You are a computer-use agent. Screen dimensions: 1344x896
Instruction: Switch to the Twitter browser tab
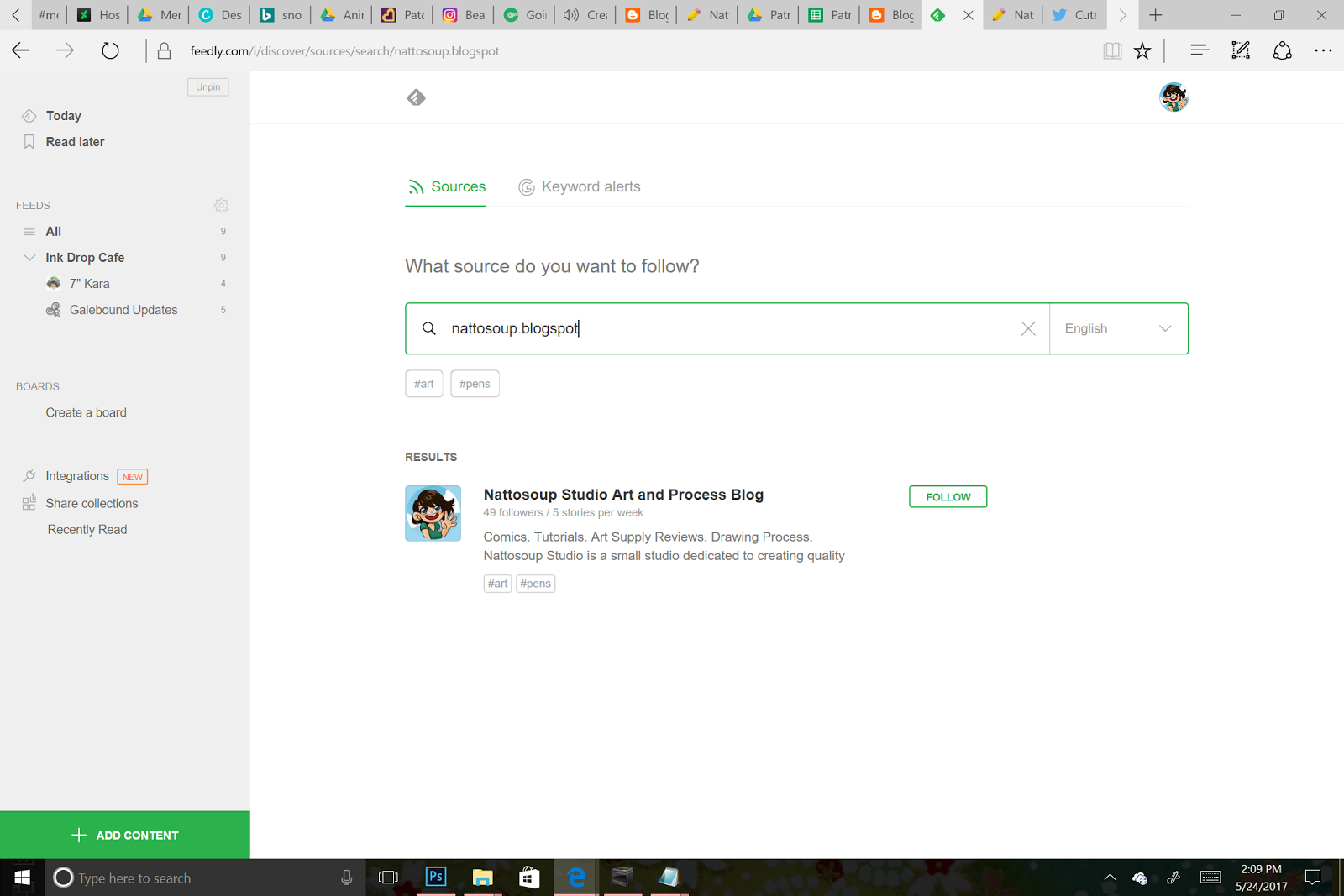point(1074,15)
